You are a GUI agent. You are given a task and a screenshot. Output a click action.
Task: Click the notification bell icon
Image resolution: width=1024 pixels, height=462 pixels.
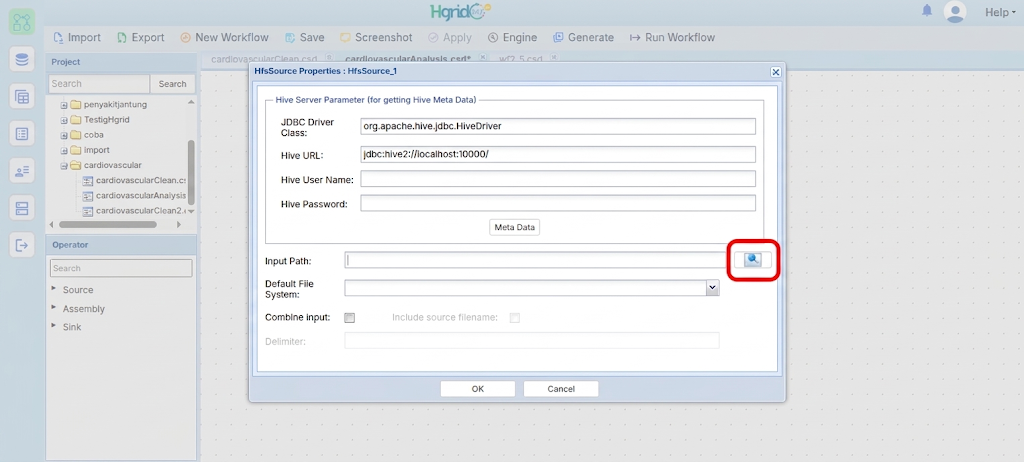(927, 11)
